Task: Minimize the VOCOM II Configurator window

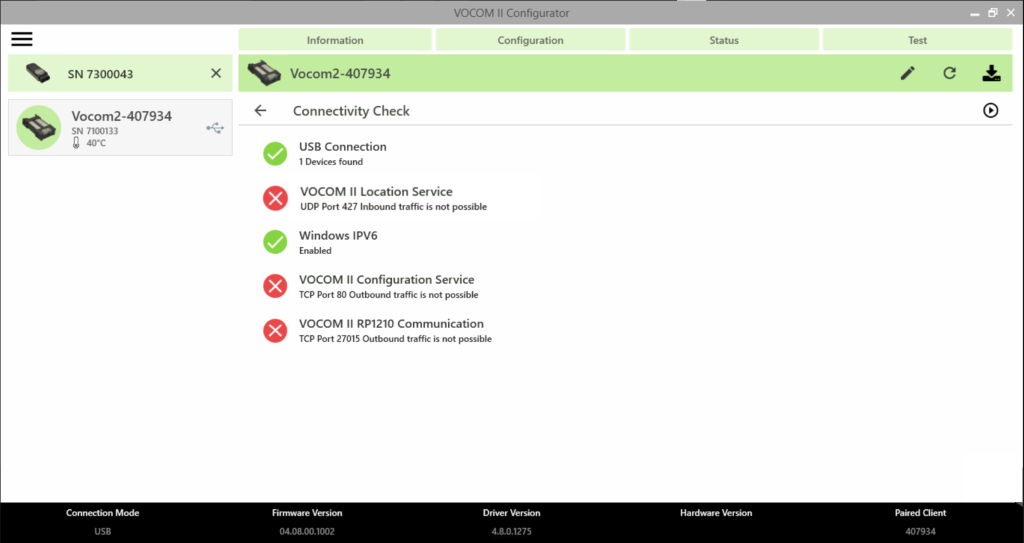Action: (x=975, y=14)
